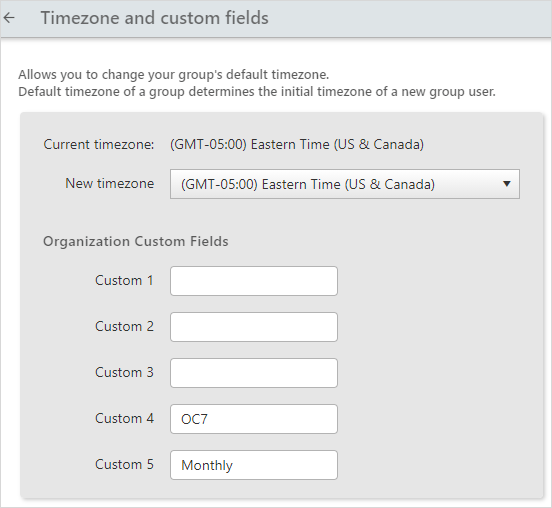Click the Custom 1 label
The height and width of the screenshot is (508, 552).
click(124, 281)
